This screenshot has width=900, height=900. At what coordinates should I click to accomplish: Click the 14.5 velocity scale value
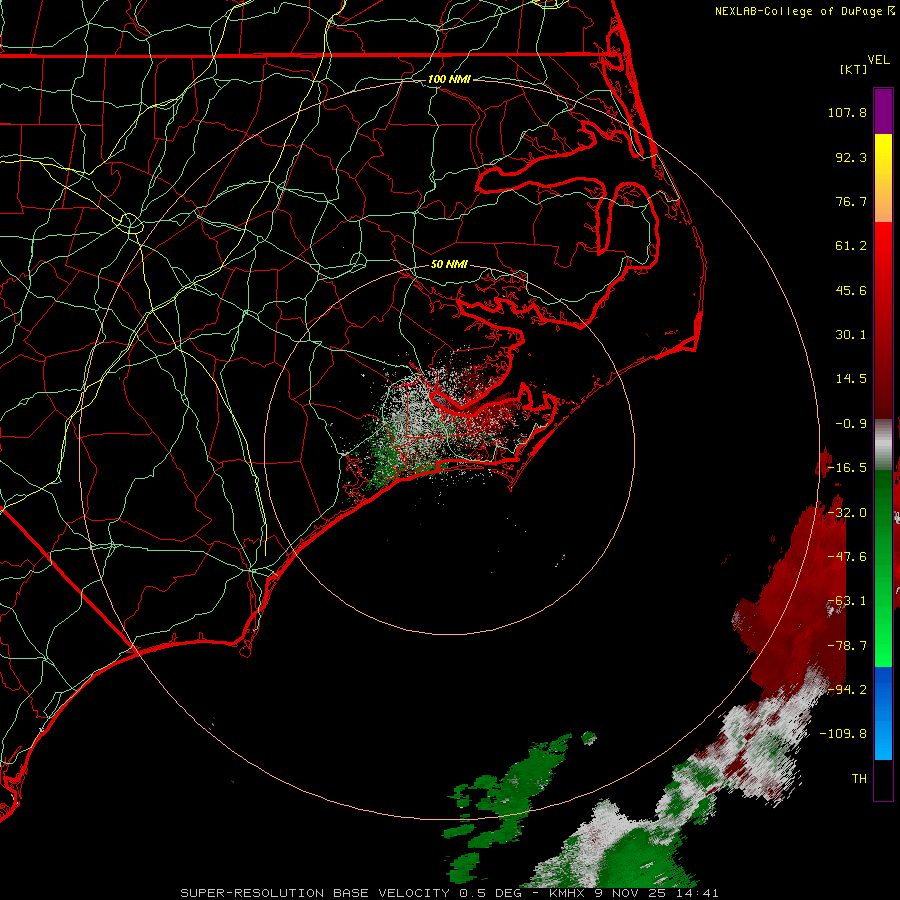(x=851, y=379)
